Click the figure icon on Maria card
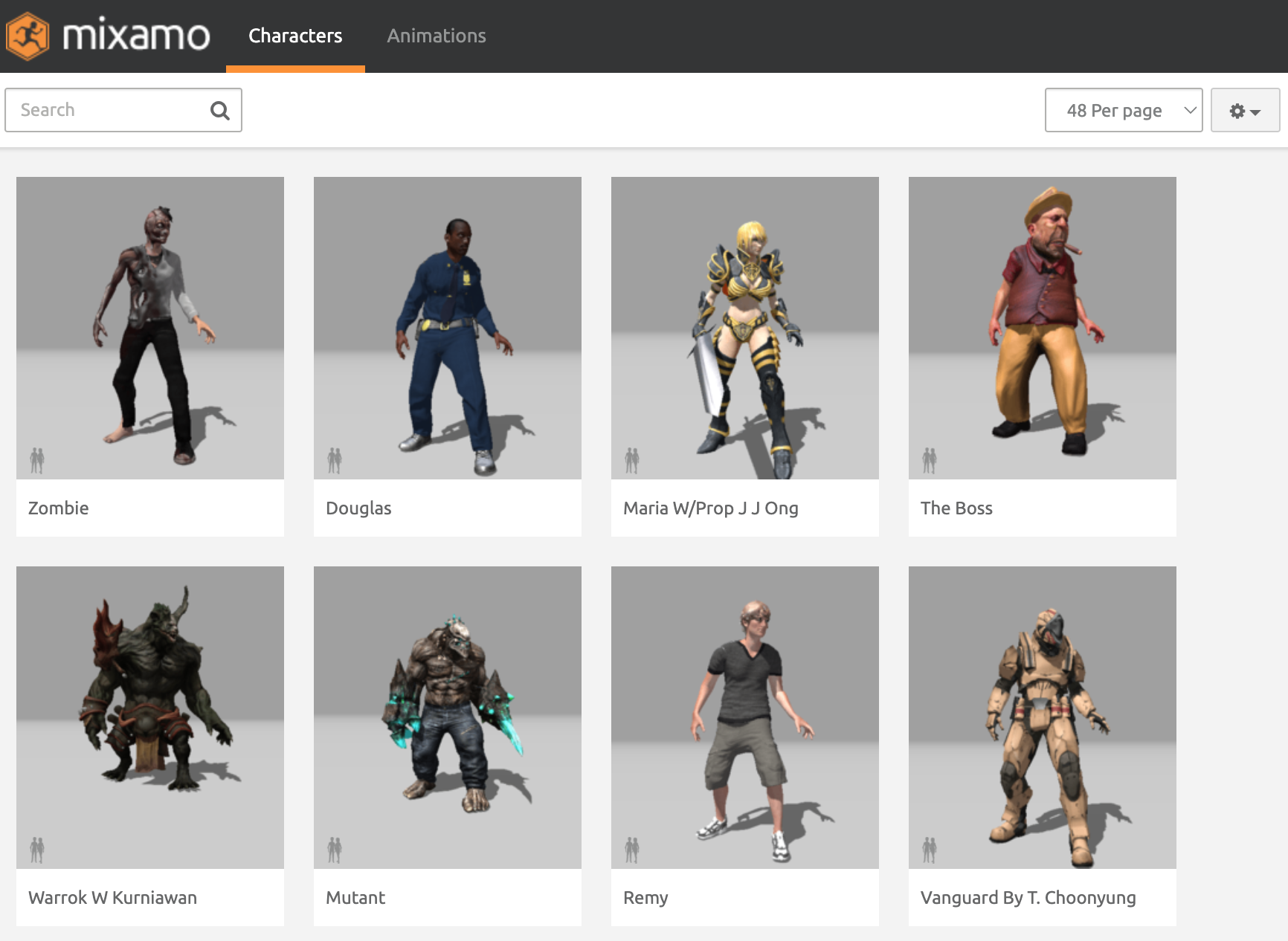 pyautogui.click(x=632, y=461)
